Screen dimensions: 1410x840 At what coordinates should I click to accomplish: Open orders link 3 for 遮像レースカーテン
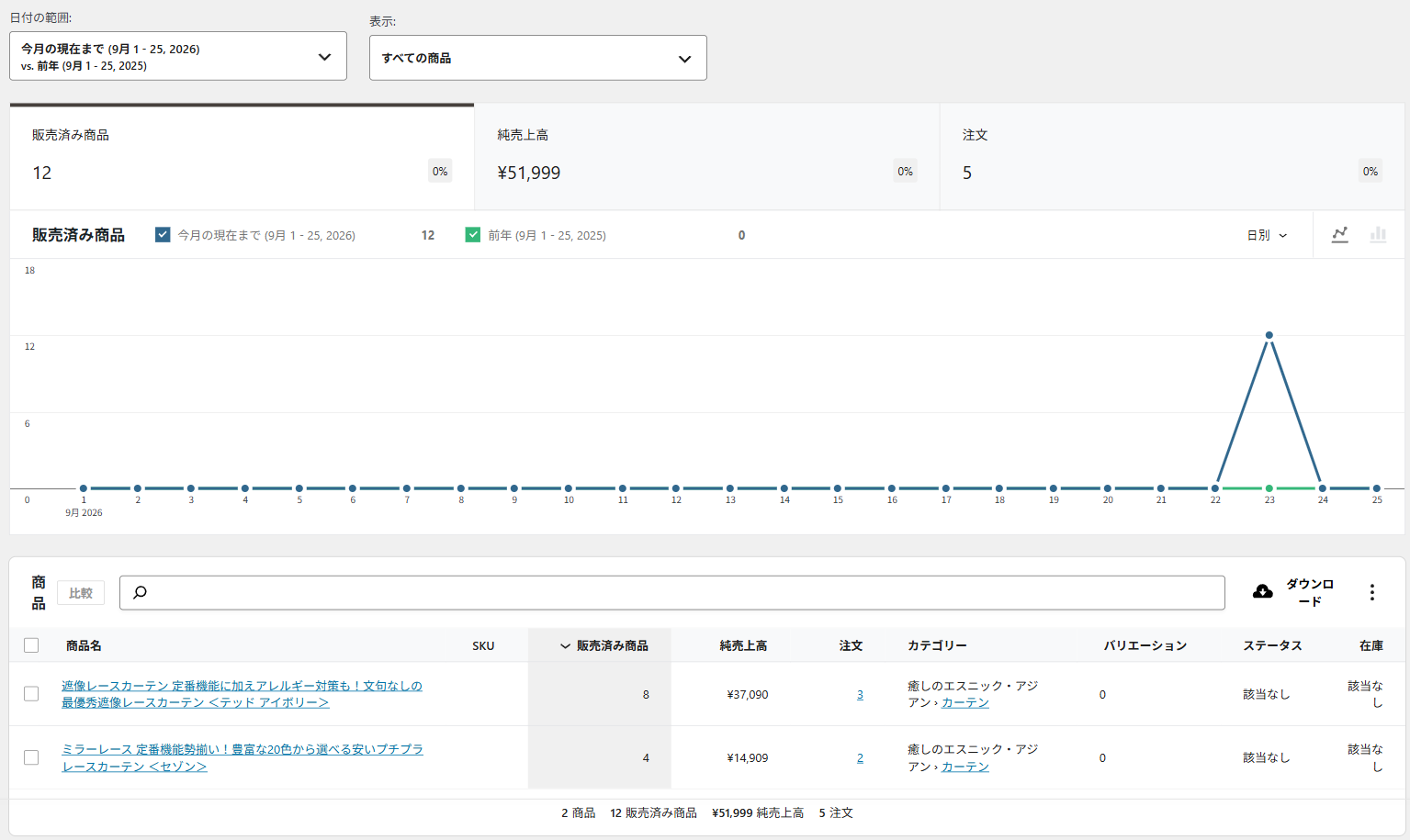(x=860, y=695)
